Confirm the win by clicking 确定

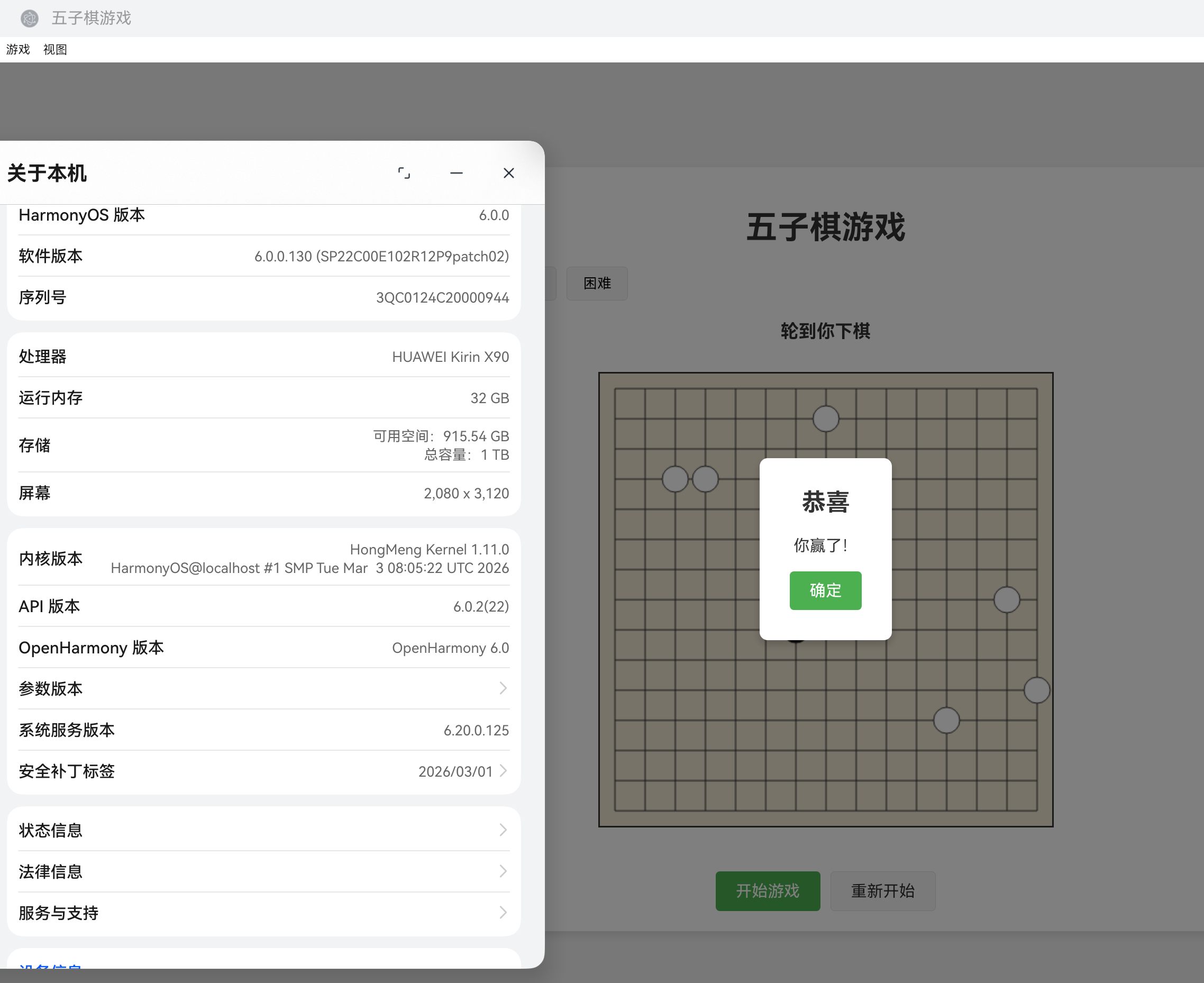[825, 590]
